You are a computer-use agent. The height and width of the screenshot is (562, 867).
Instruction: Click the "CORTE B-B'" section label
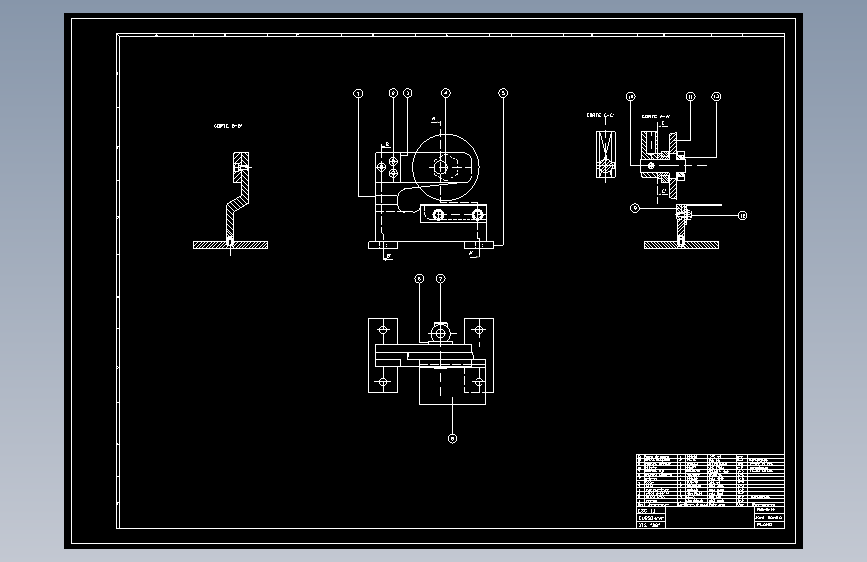[228, 126]
